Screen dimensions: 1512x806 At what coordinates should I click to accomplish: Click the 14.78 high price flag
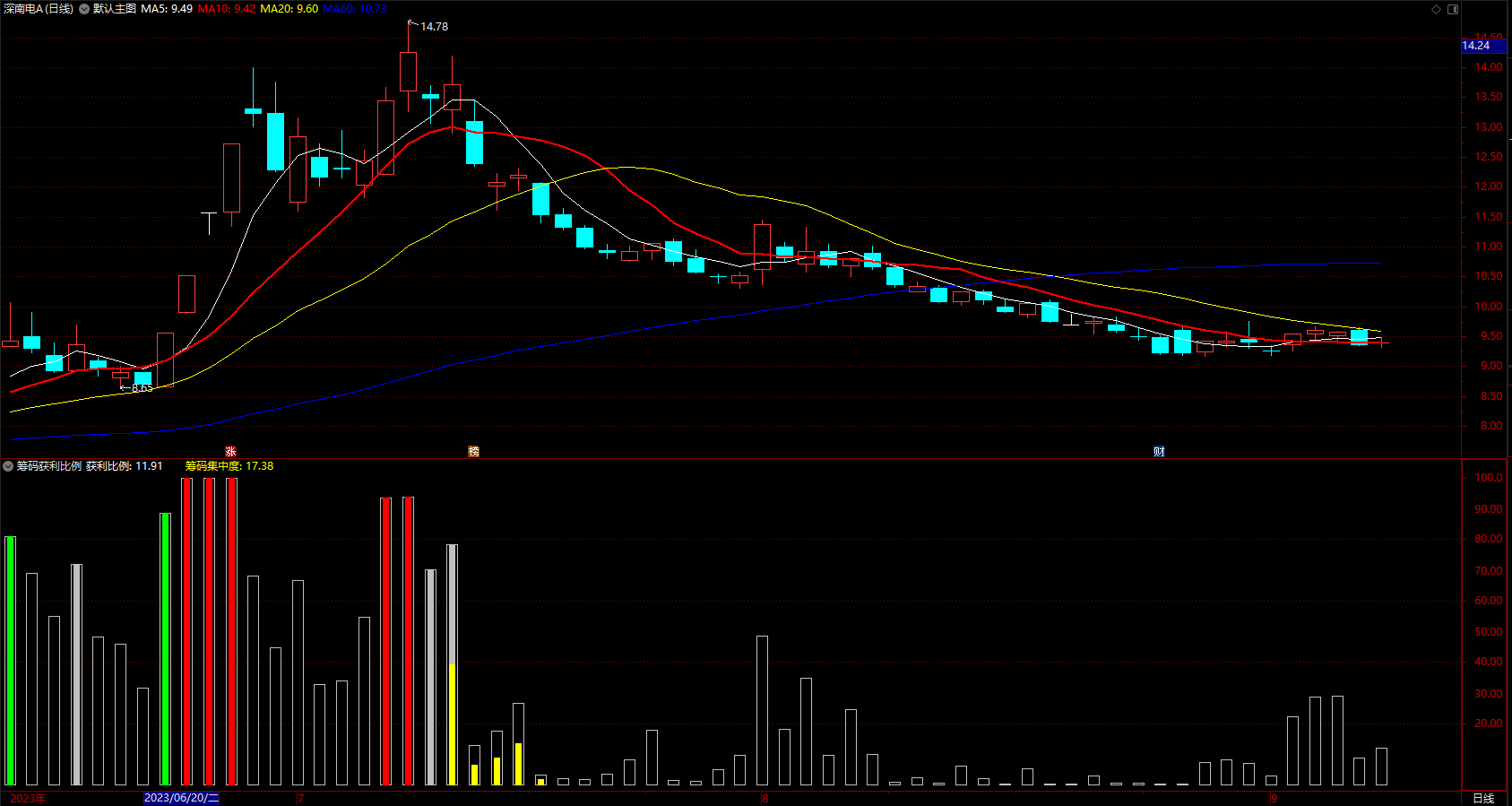pos(434,27)
